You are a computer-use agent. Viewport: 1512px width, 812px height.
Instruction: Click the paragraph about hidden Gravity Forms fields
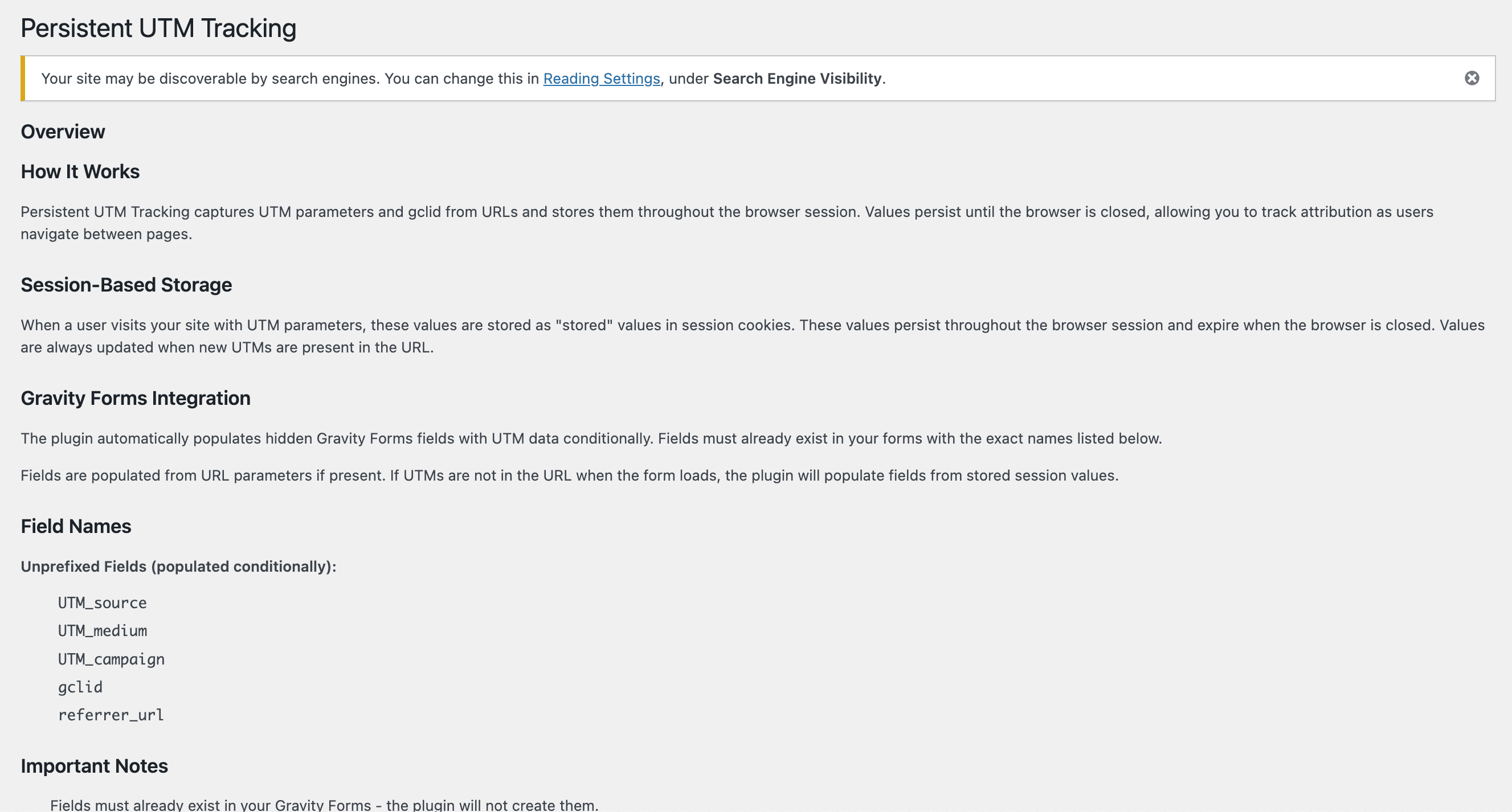tap(591, 438)
